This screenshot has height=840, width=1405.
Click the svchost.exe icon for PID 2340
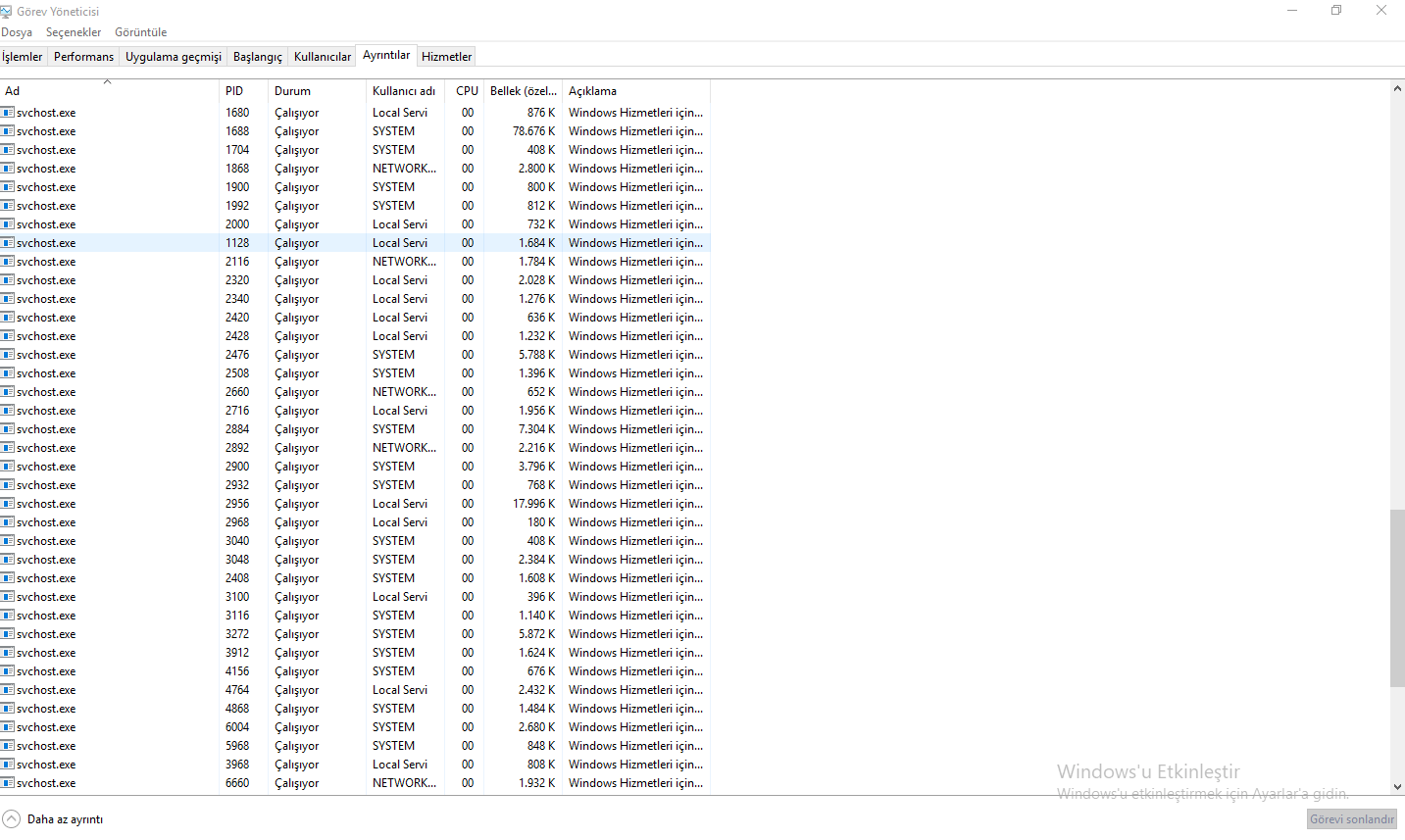pyautogui.click(x=8, y=299)
